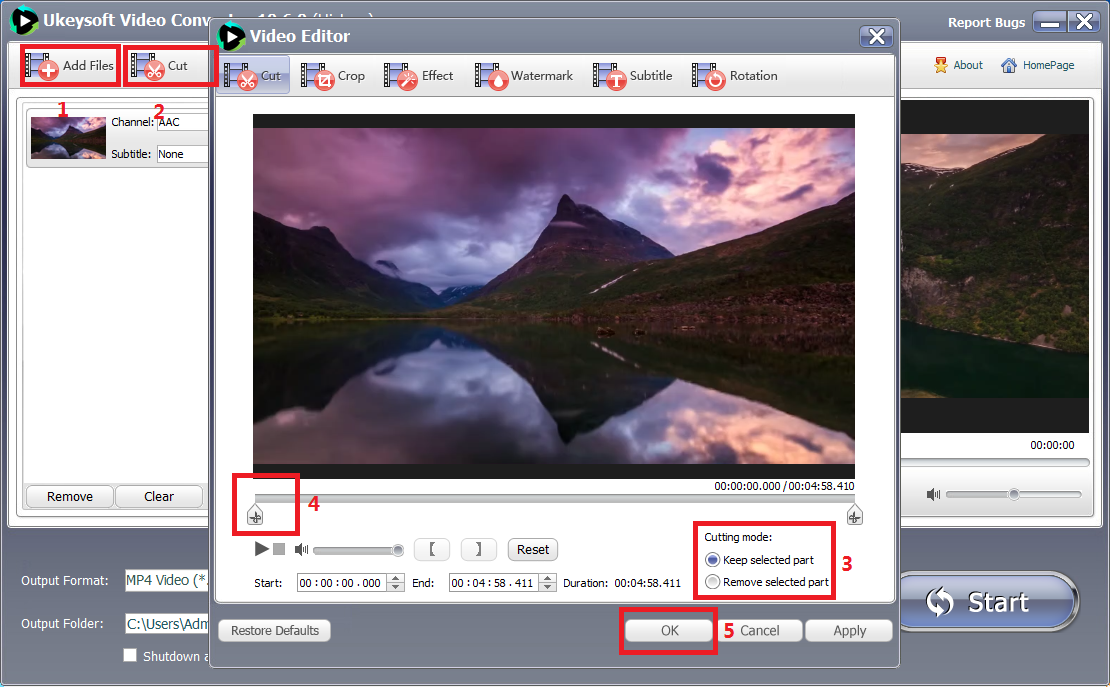Increase End time with the stepper arrow
1110x687 pixels.
(x=548, y=578)
